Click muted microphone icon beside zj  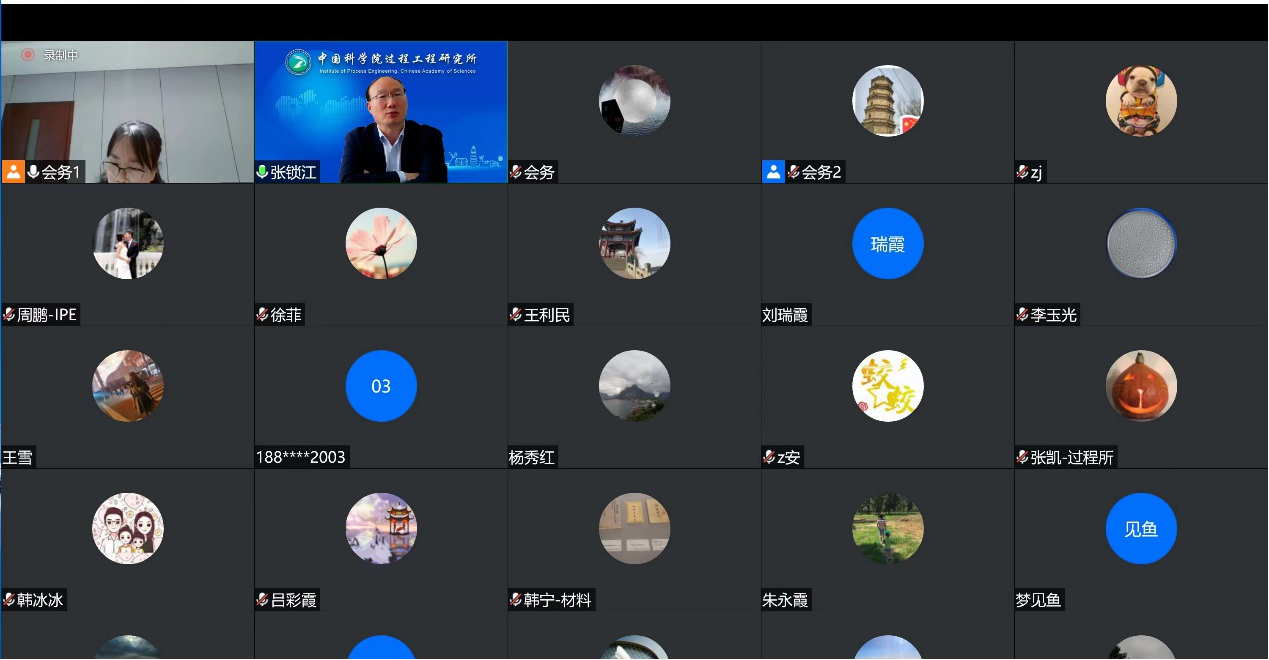click(x=1023, y=172)
